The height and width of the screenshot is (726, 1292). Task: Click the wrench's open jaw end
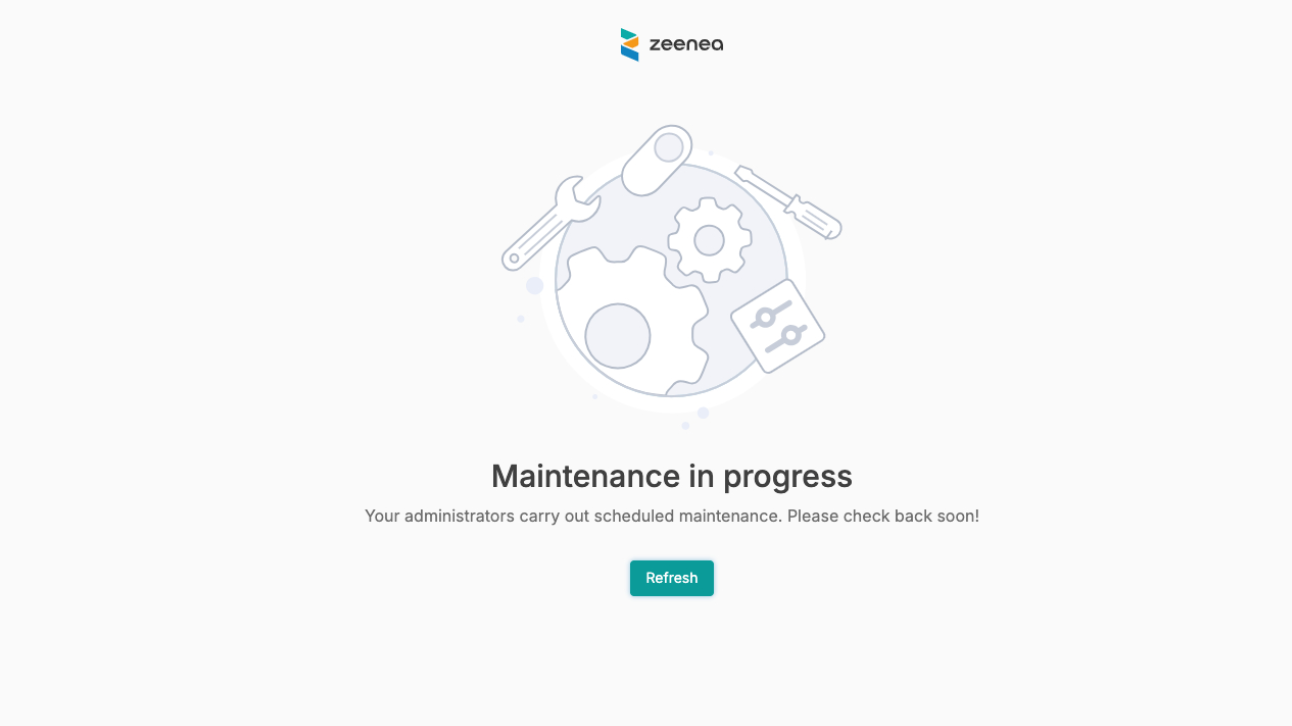(577, 198)
